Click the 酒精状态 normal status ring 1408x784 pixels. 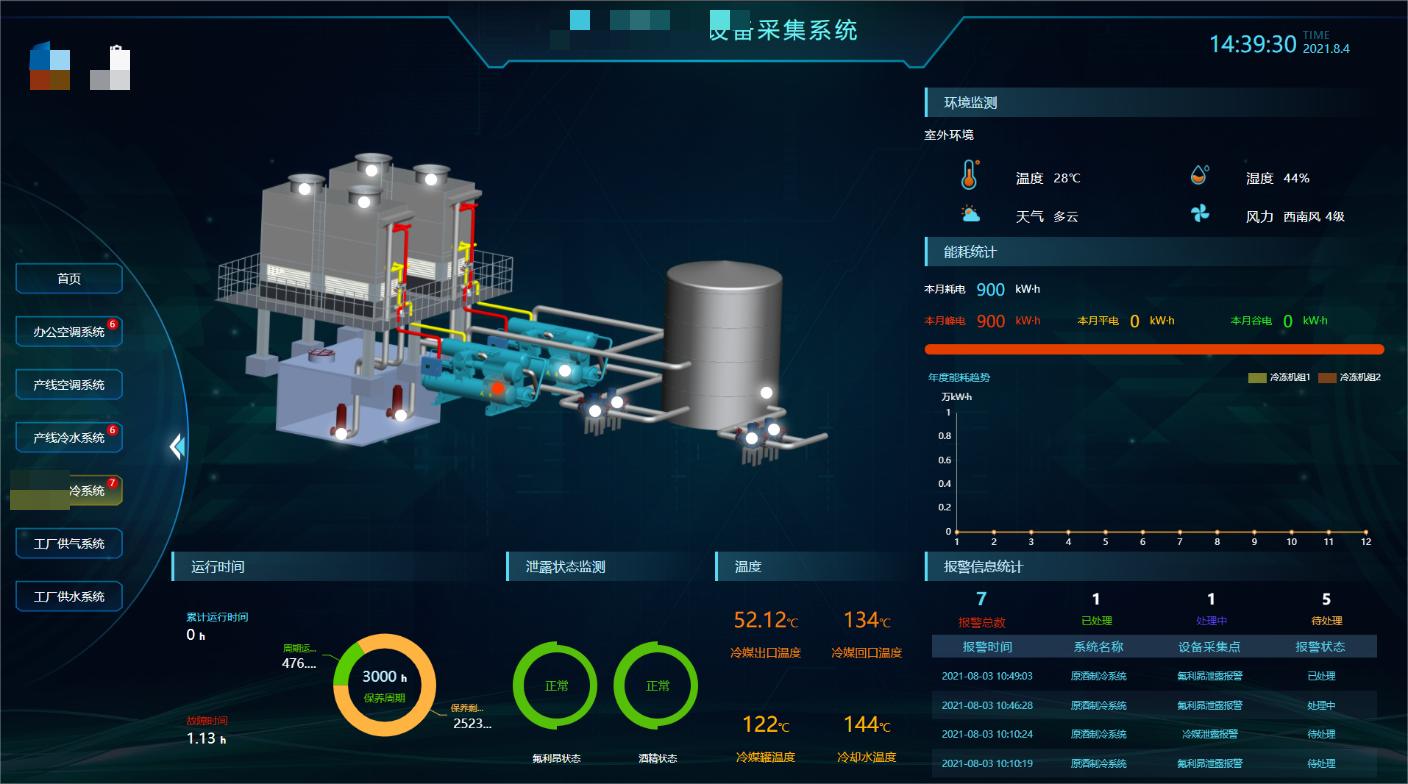656,686
